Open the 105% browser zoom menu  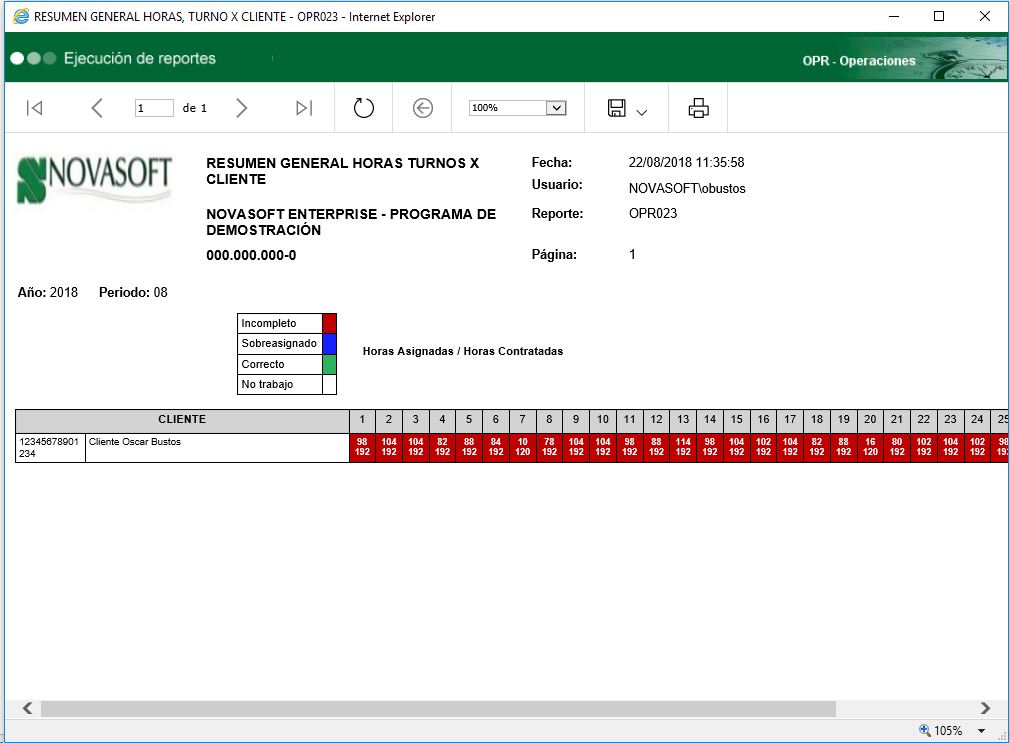pyautogui.click(x=981, y=731)
